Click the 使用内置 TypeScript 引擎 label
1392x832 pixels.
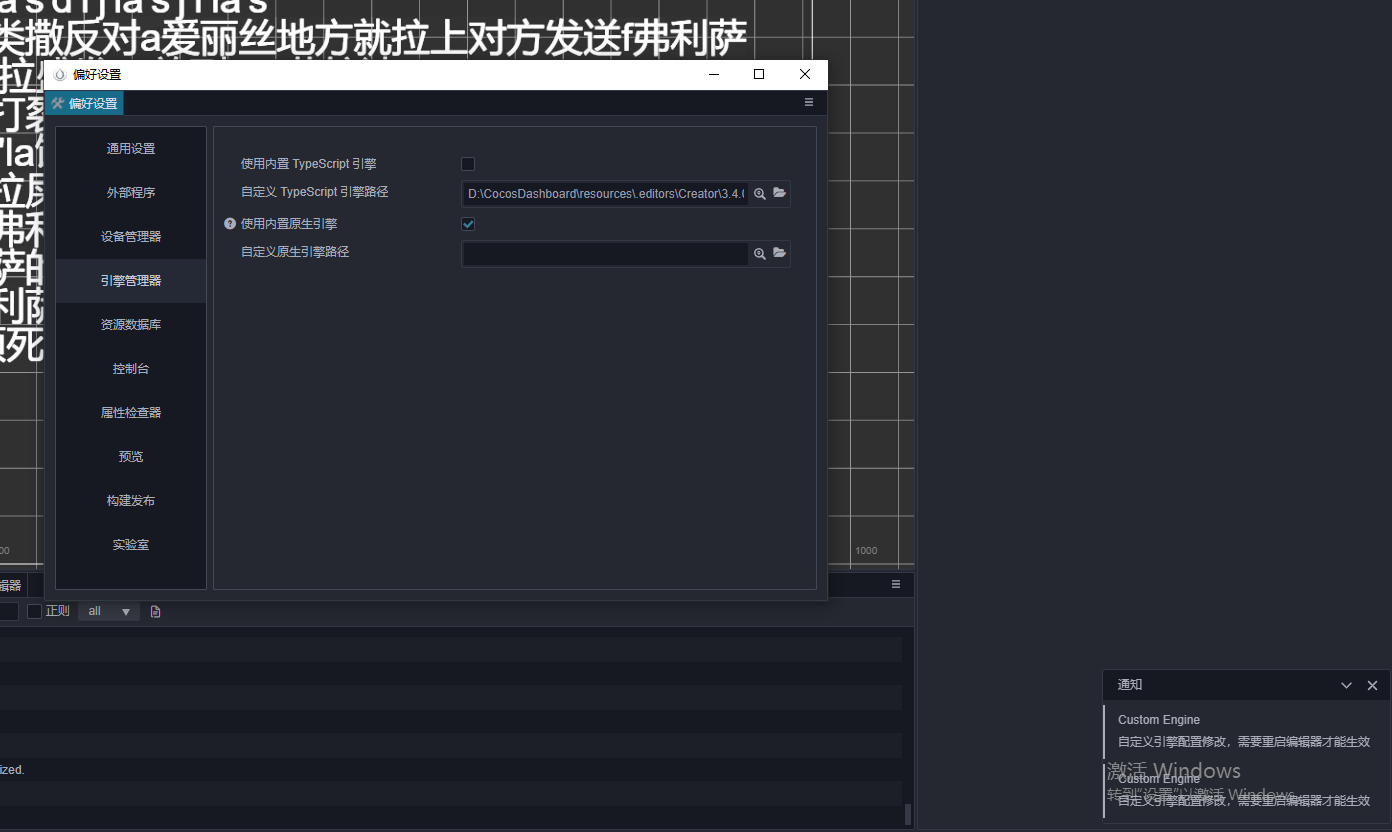(x=309, y=164)
